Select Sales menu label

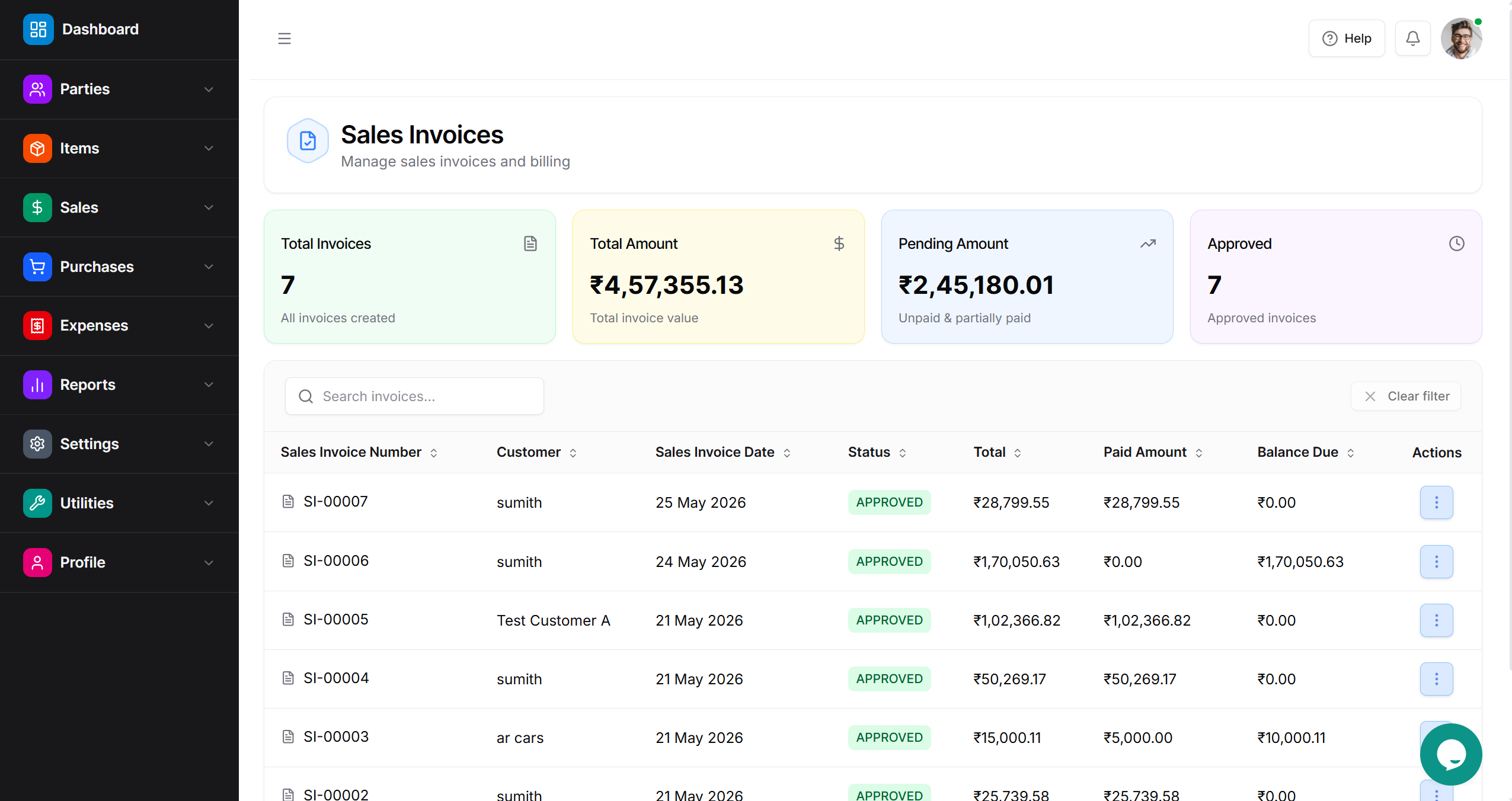(79, 207)
